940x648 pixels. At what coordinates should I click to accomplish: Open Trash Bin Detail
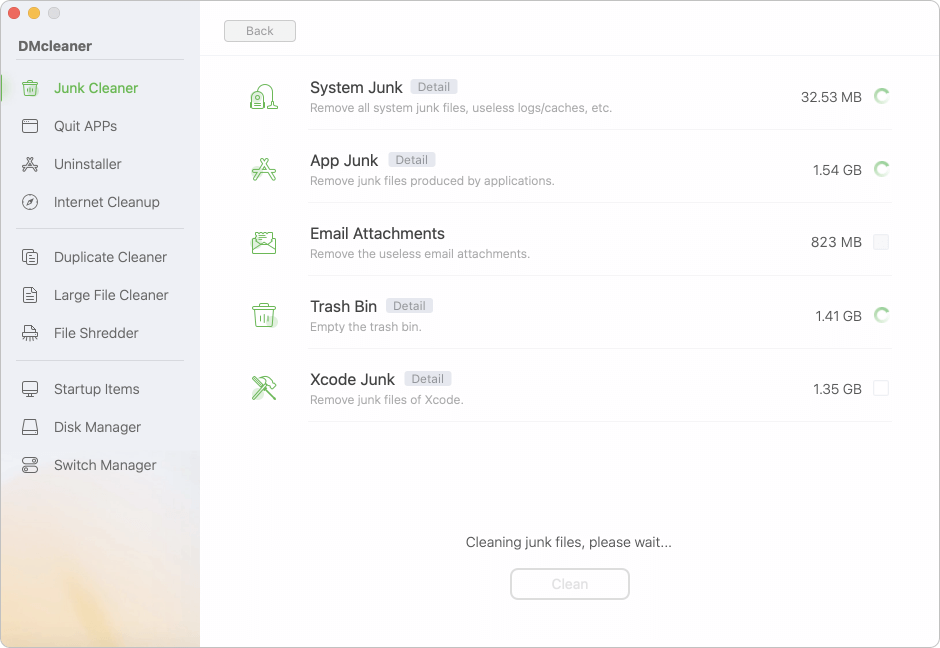click(x=409, y=306)
